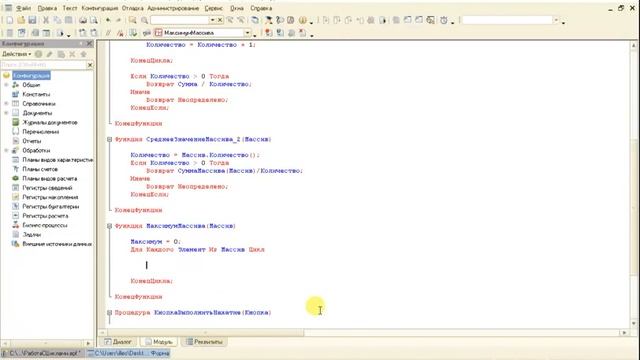Click the Document journals (Журналы документов) icon

pos(16,122)
